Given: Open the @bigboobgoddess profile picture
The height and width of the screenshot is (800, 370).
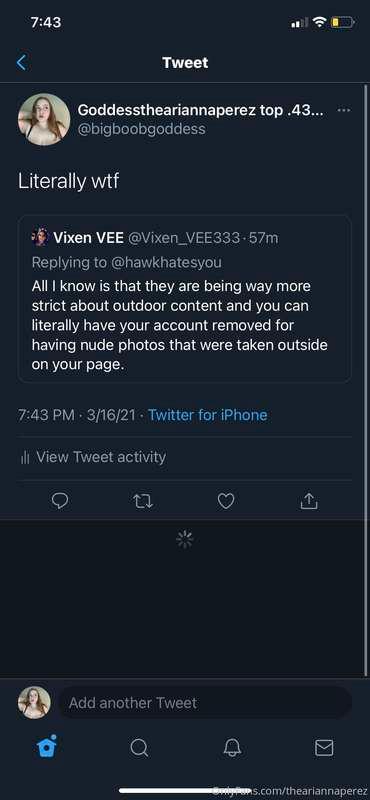Looking at the screenshot, I should 44,119.
